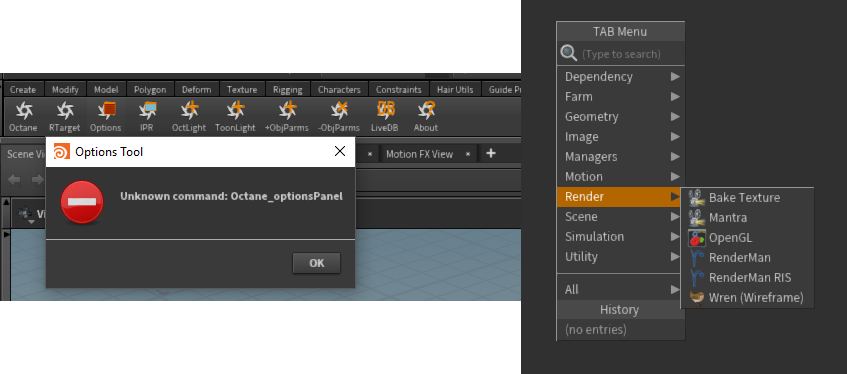Close the Motion FX View pane tab
The height and width of the screenshot is (374, 847).
(468, 154)
